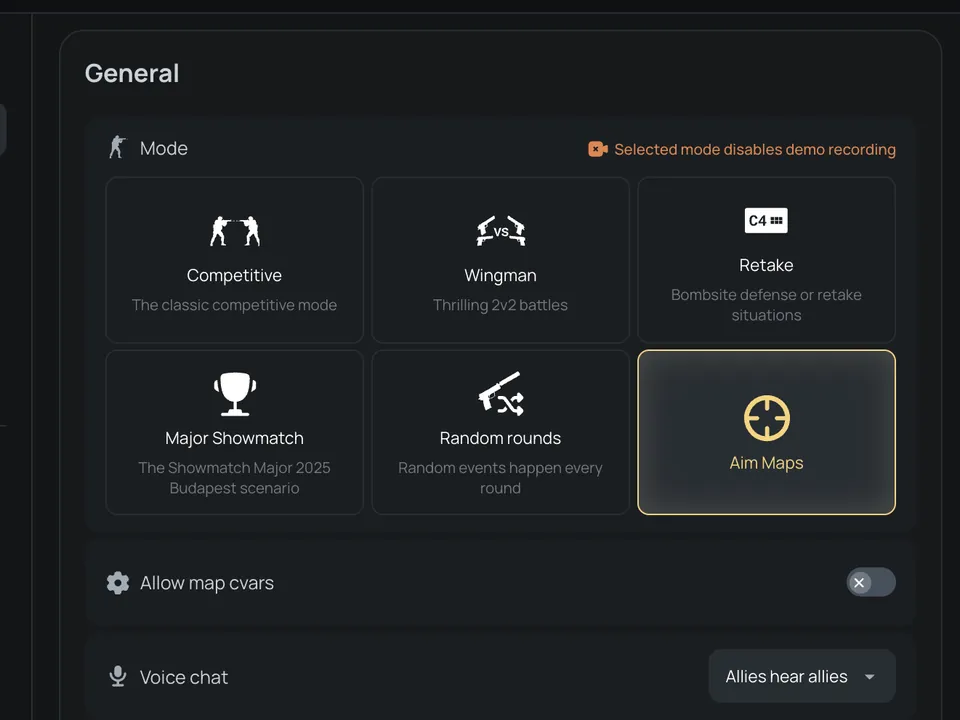Click 'The classic competitive mode' description
Image resolution: width=960 pixels, height=720 pixels.
[234, 305]
